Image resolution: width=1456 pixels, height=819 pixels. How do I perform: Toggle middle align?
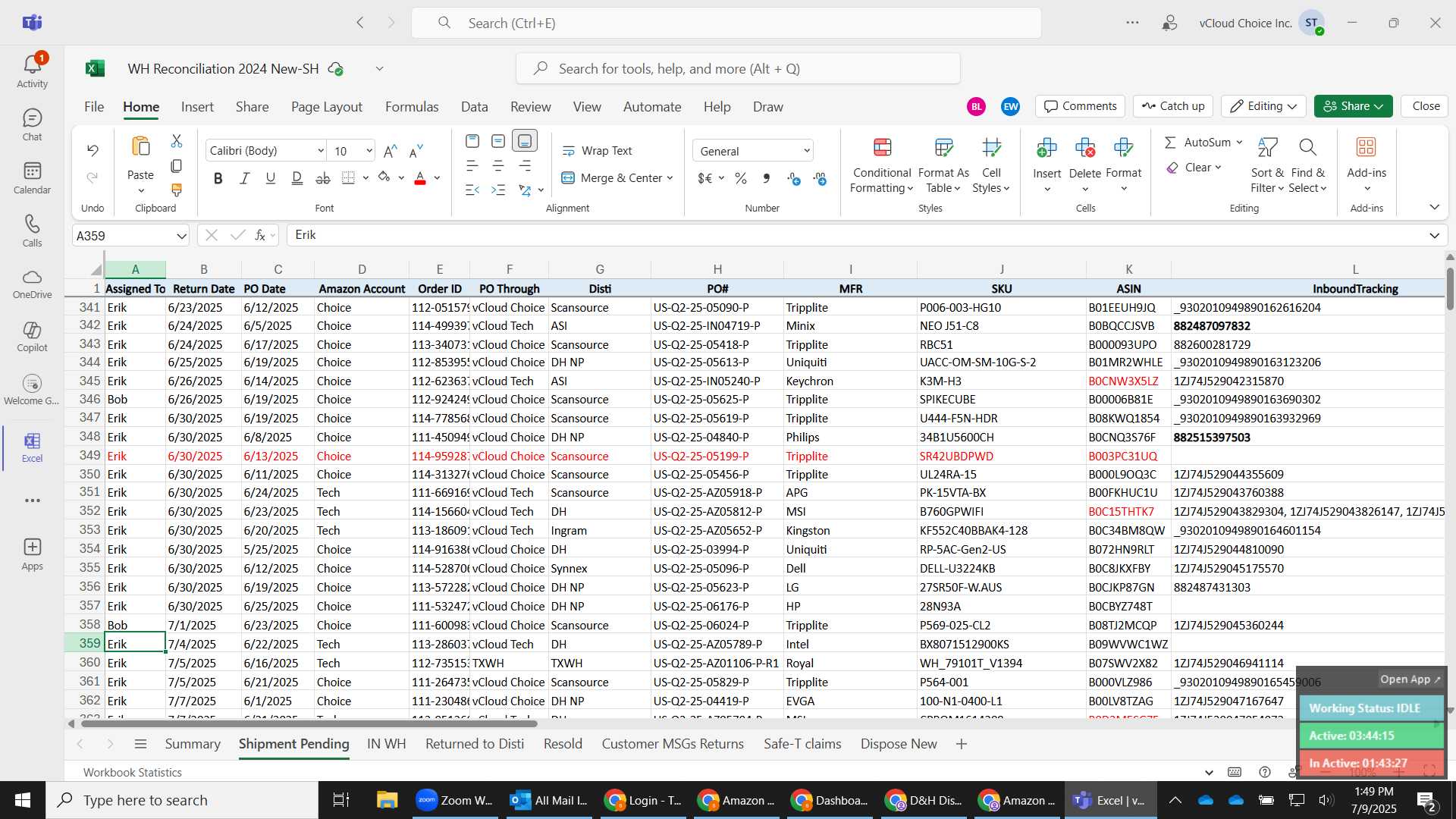click(x=498, y=141)
